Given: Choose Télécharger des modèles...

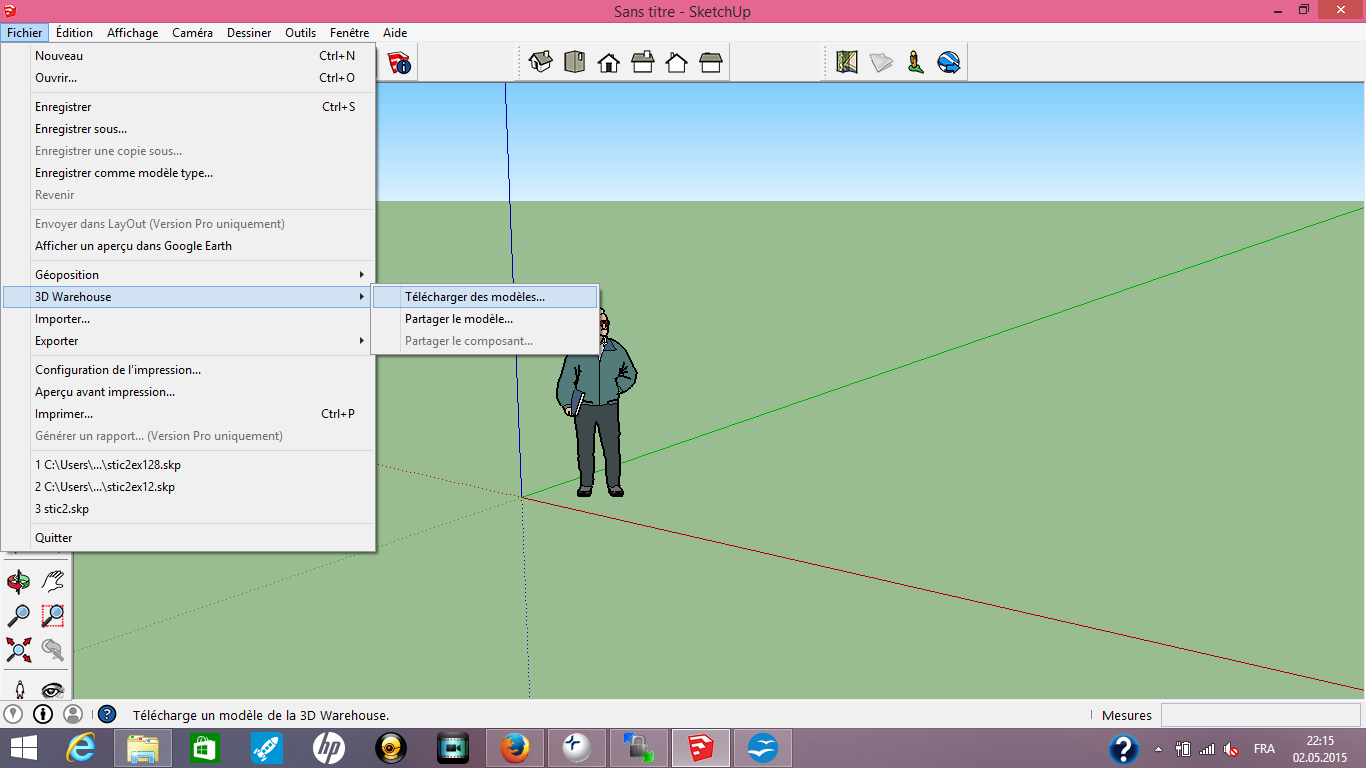Looking at the screenshot, I should pyautogui.click(x=484, y=297).
